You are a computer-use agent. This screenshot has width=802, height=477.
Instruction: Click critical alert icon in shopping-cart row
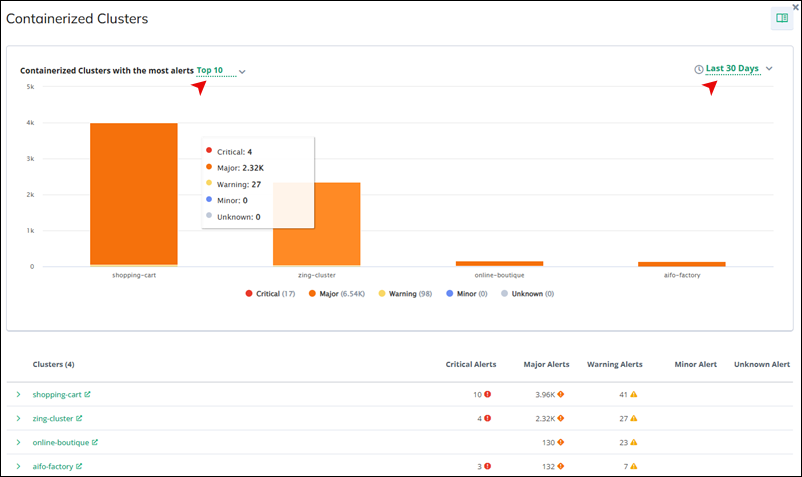[487, 395]
